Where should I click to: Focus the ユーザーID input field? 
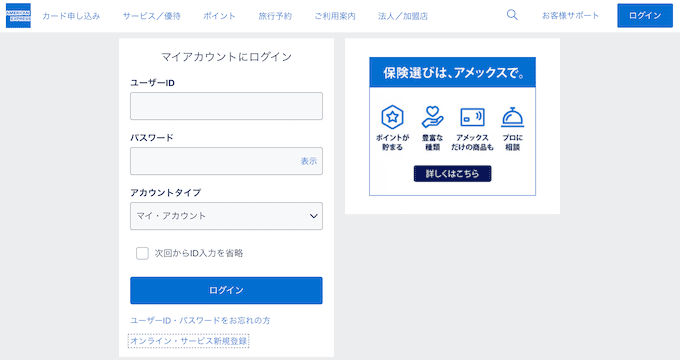pos(226,106)
